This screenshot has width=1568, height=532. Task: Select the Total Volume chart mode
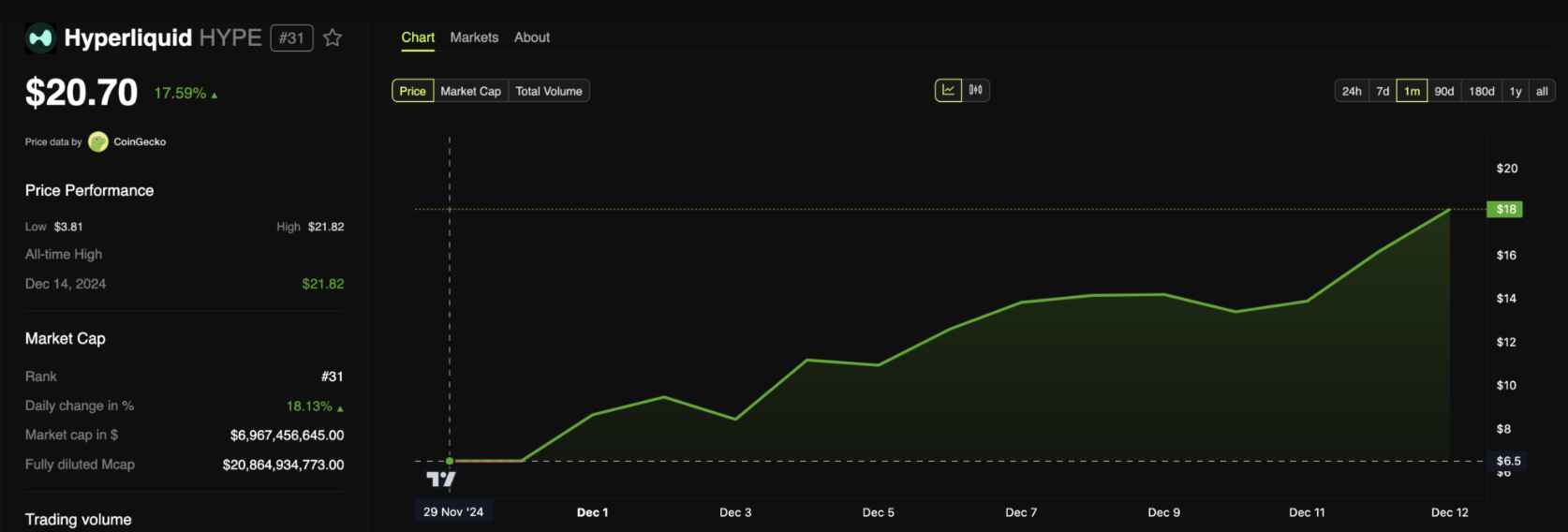(549, 91)
